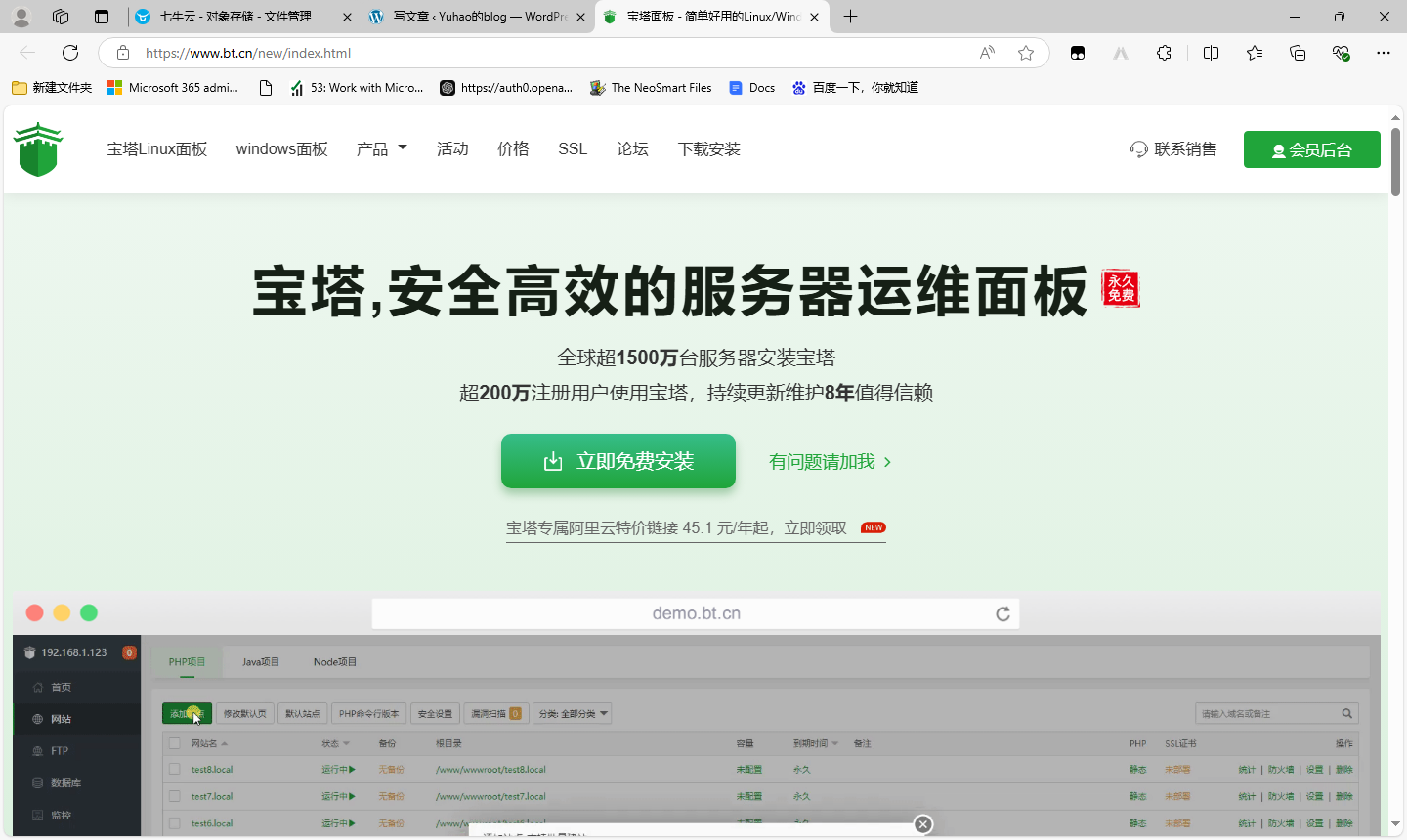Open a new browser tab
The height and width of the screenshot is (840, 1407).
[851, 17]
